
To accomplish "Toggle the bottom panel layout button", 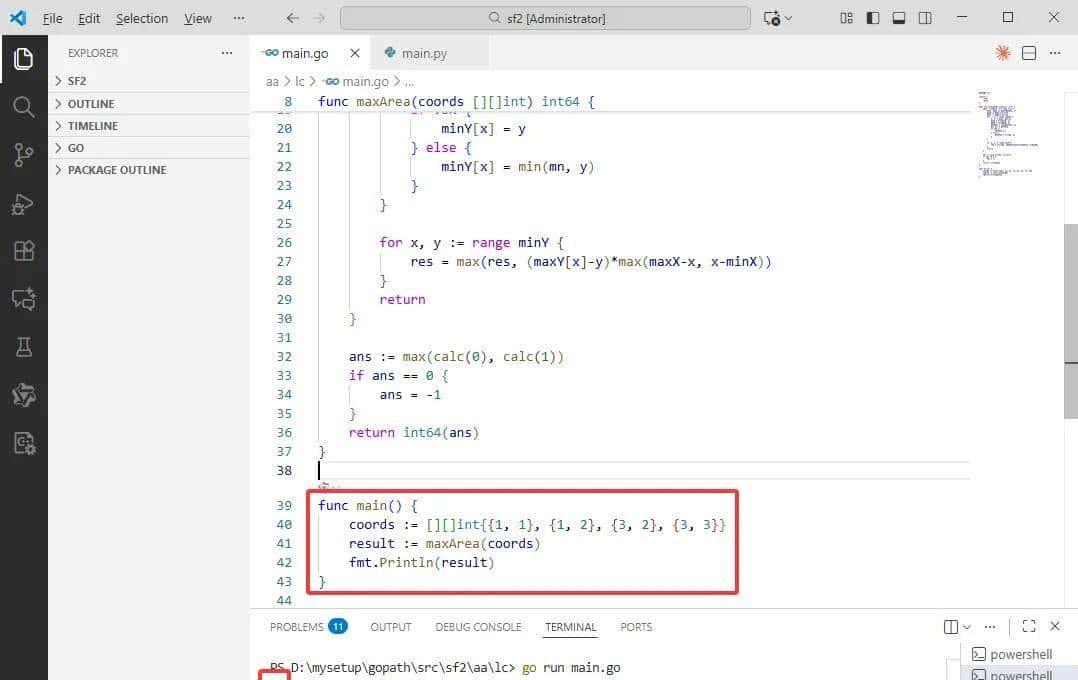I will [x=899, y=18].
